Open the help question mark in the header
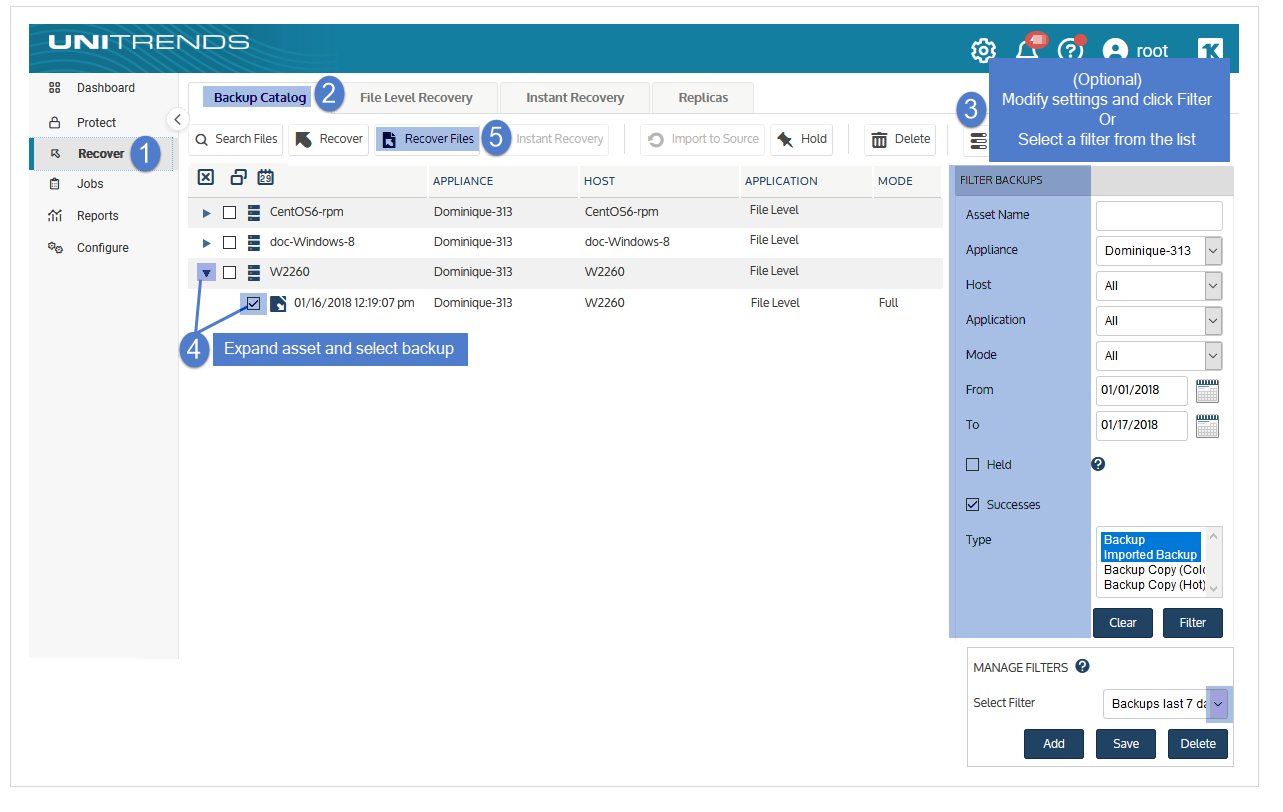 (x=1070, y=50)
